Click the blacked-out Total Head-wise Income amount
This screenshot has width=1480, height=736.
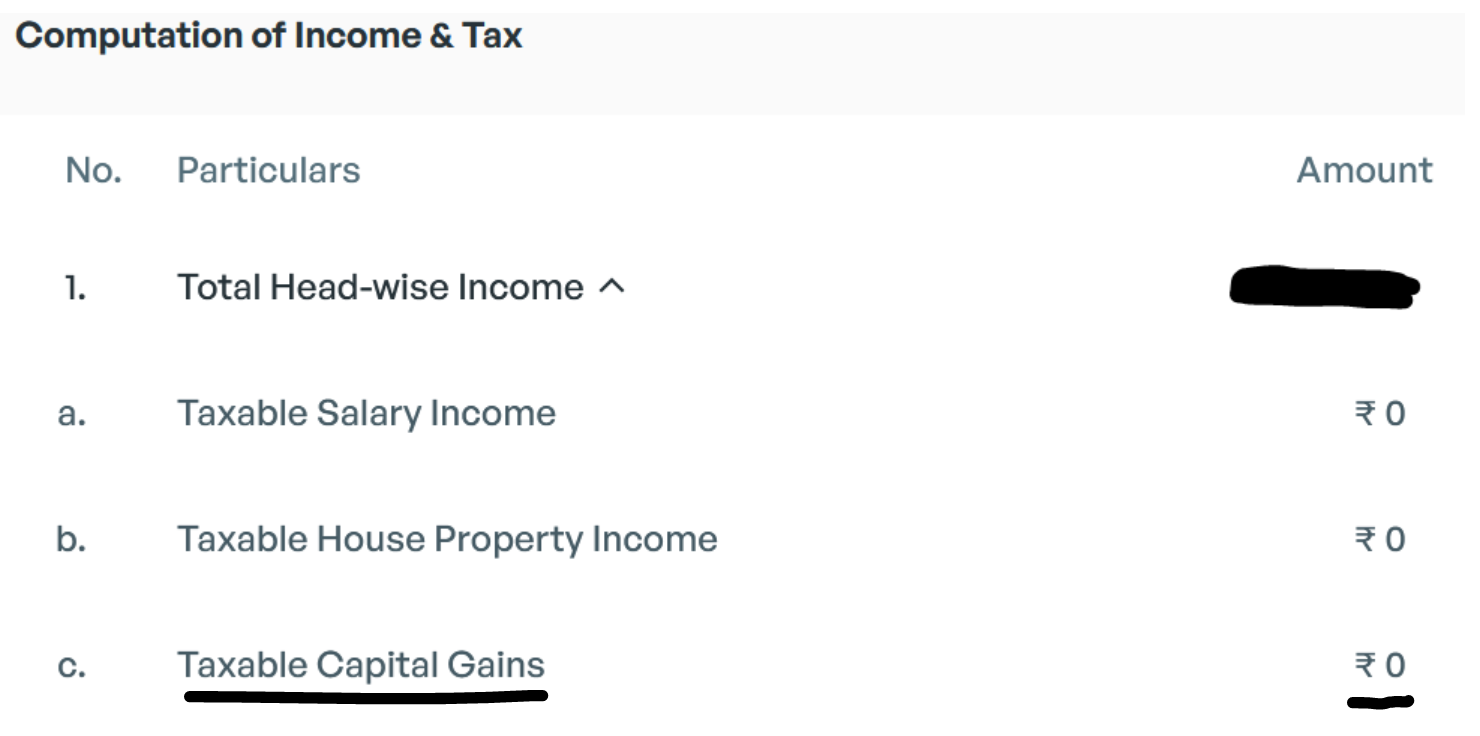(x=1324, y=287)
